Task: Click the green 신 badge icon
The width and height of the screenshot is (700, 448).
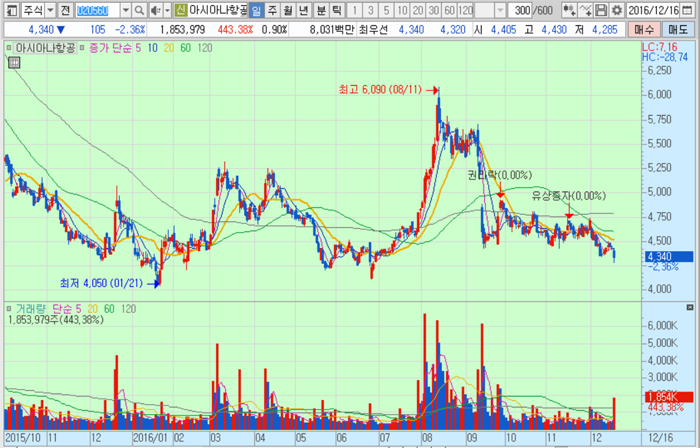Action: pyautogui.click(x=180, y=10)
